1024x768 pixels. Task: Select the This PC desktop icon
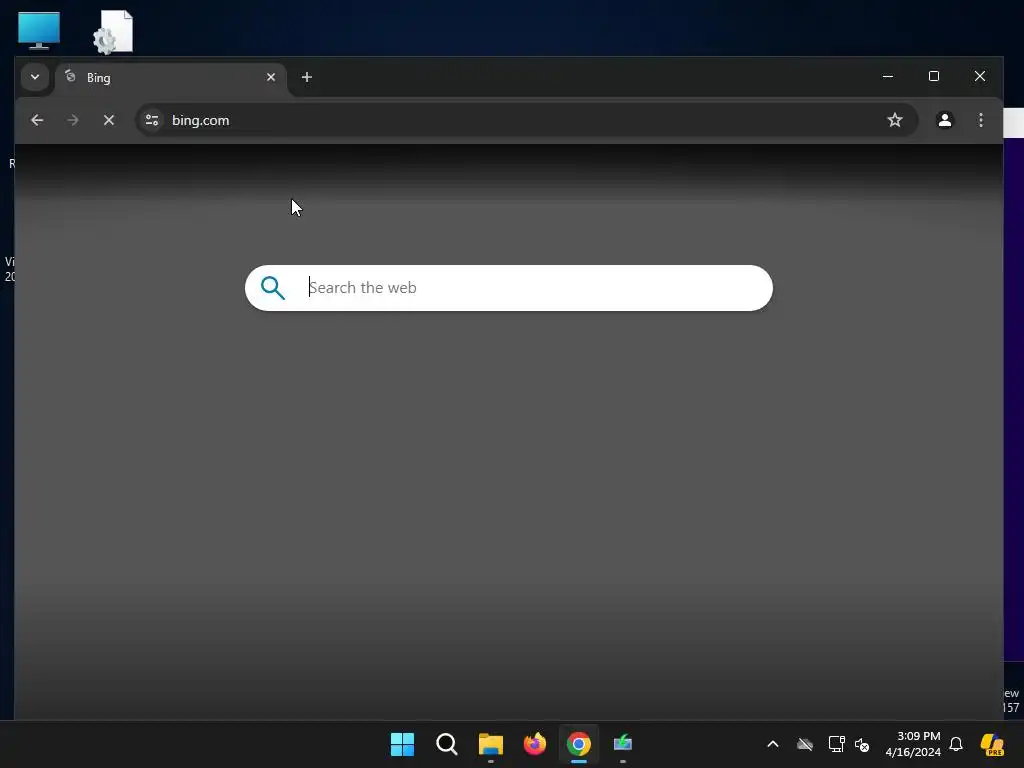pyautogui.click(x=39, y=31)
